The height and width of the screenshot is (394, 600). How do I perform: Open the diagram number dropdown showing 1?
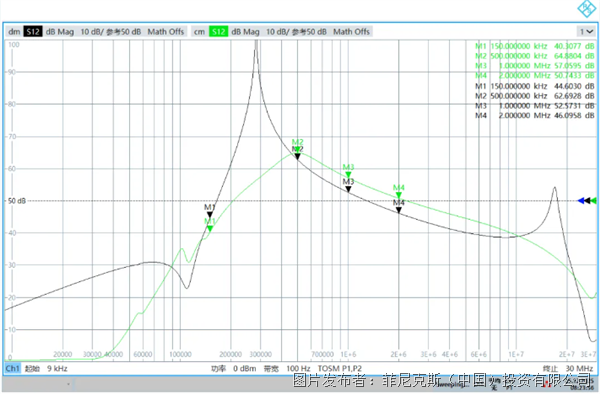(x=586, y=32)
